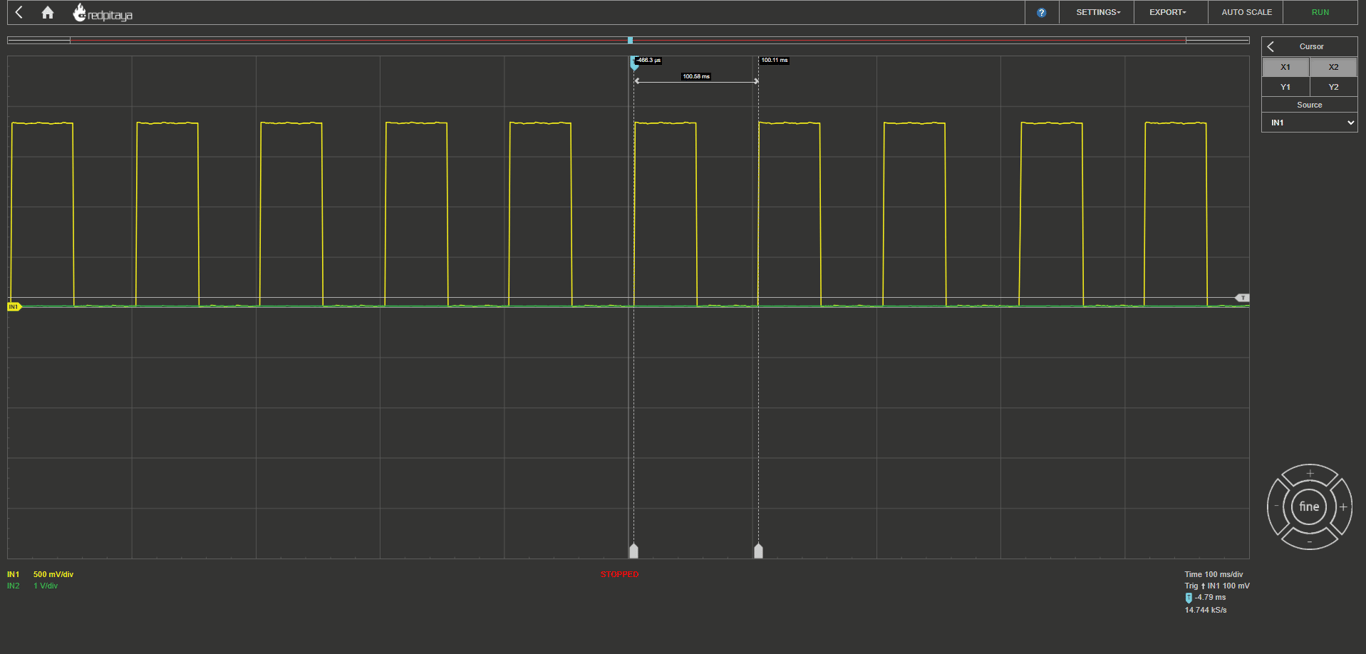Screen dimensions: 1366x654
Task: Select the blue trigger position marker atop graph
Action: tap(633, 63)
